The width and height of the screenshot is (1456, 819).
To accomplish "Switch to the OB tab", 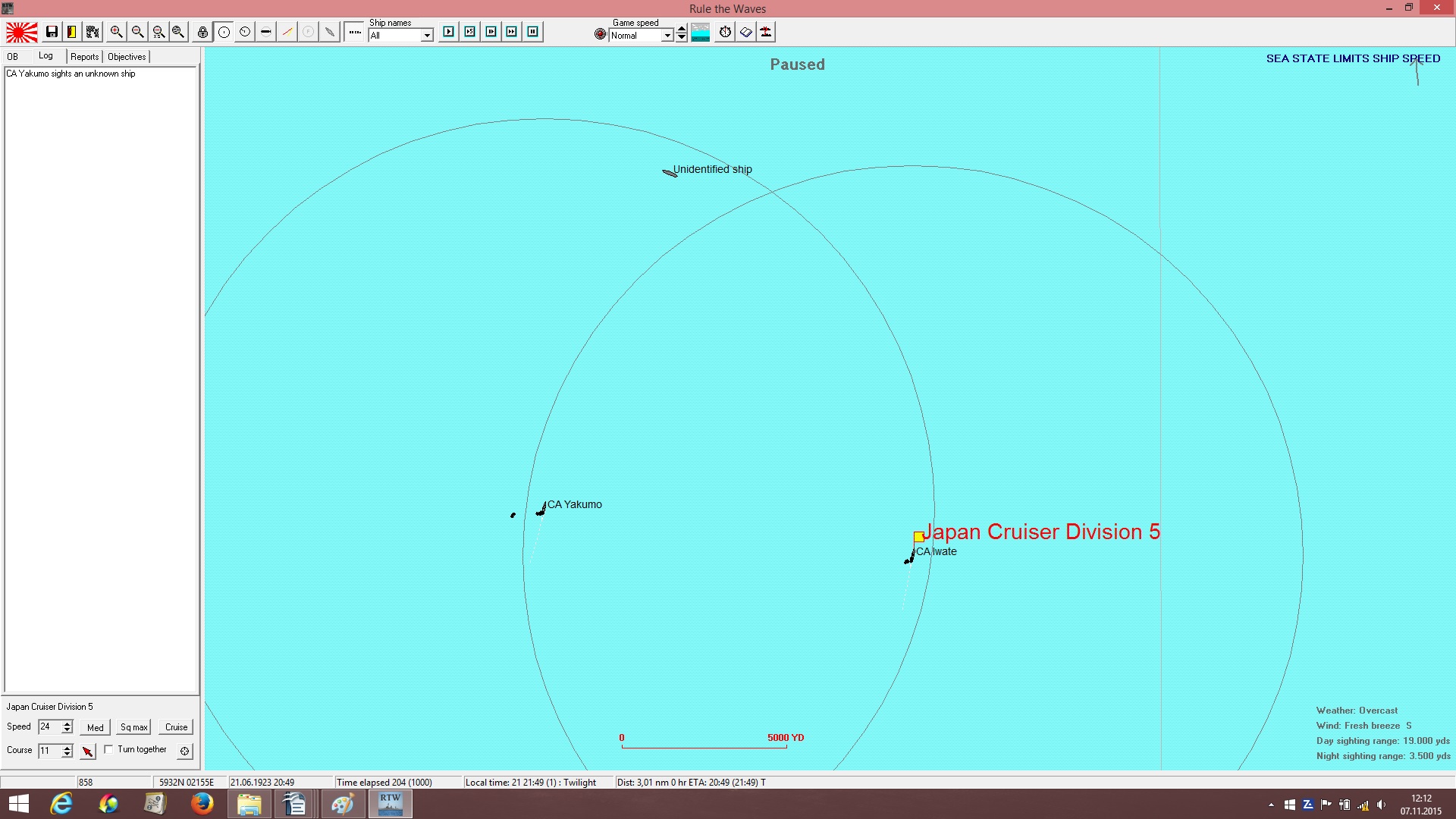I will 13,57.
